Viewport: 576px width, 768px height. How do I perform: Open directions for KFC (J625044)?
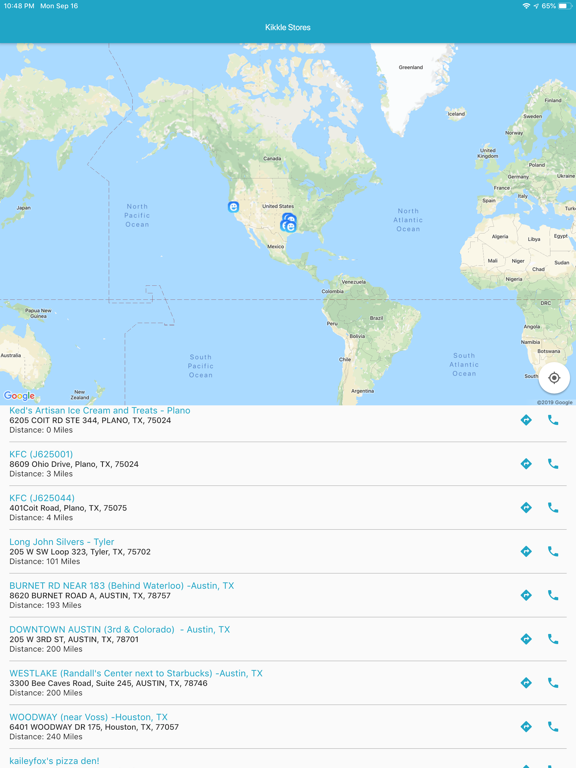(x=526, y=507)
